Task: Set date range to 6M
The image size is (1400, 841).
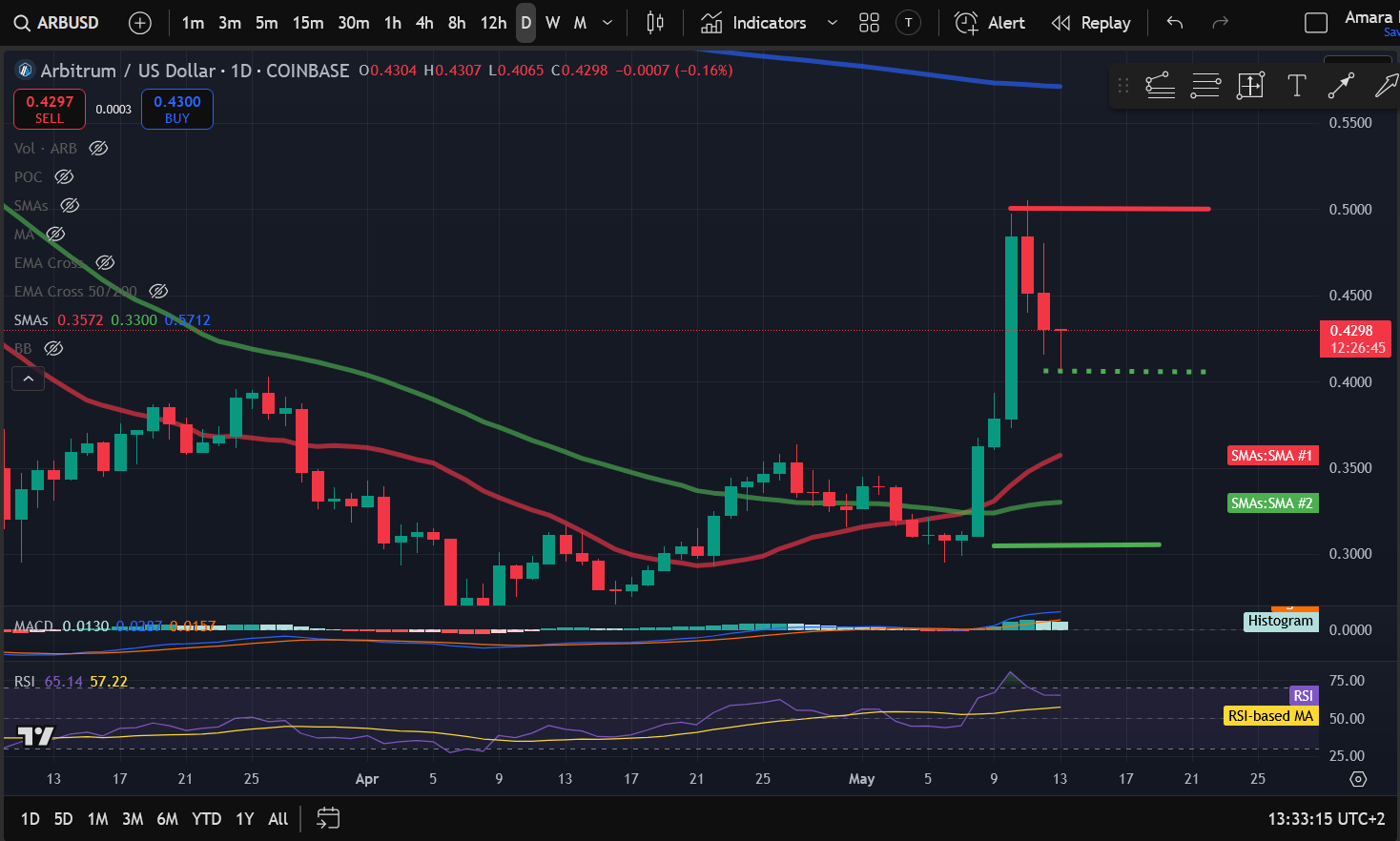Action: [x=168, y=819]
